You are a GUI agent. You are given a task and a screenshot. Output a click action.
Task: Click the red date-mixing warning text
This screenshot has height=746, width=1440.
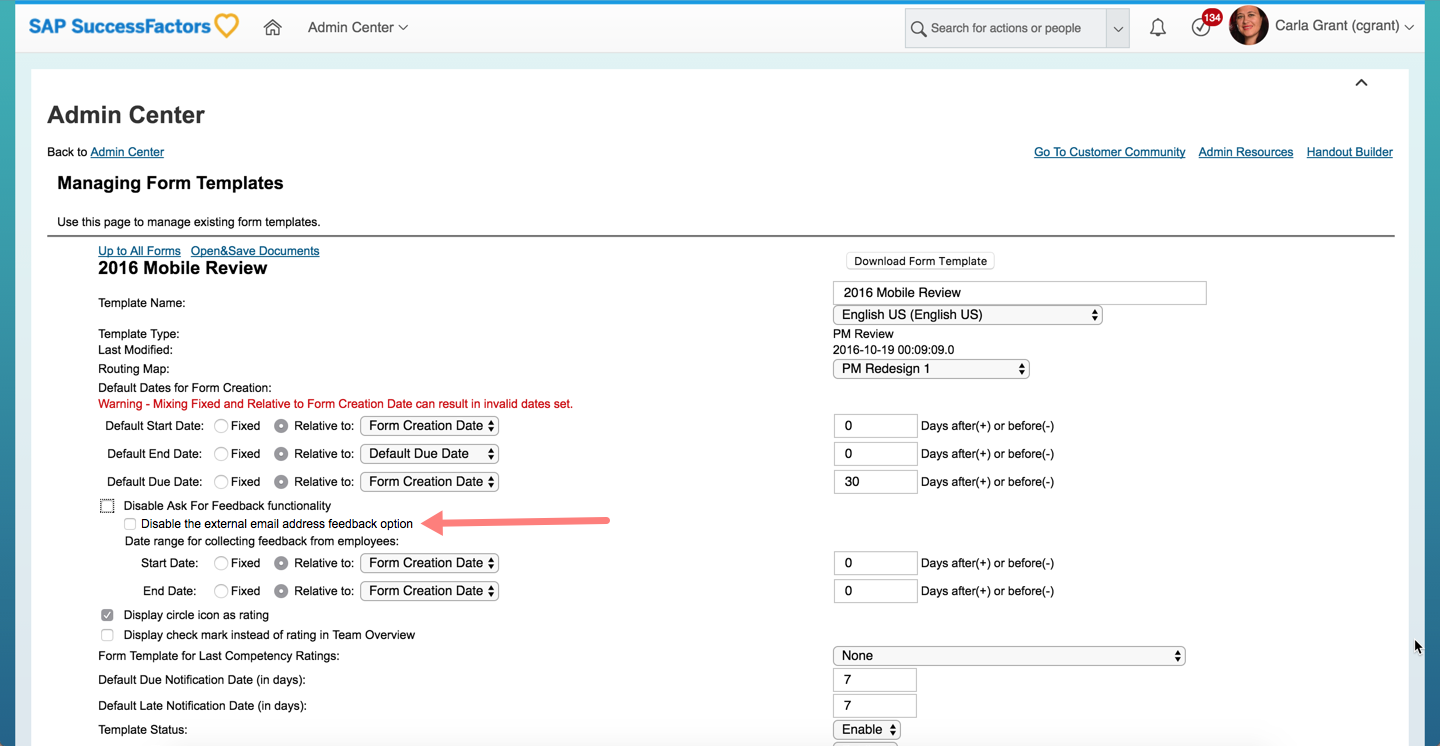click(335, 404)
